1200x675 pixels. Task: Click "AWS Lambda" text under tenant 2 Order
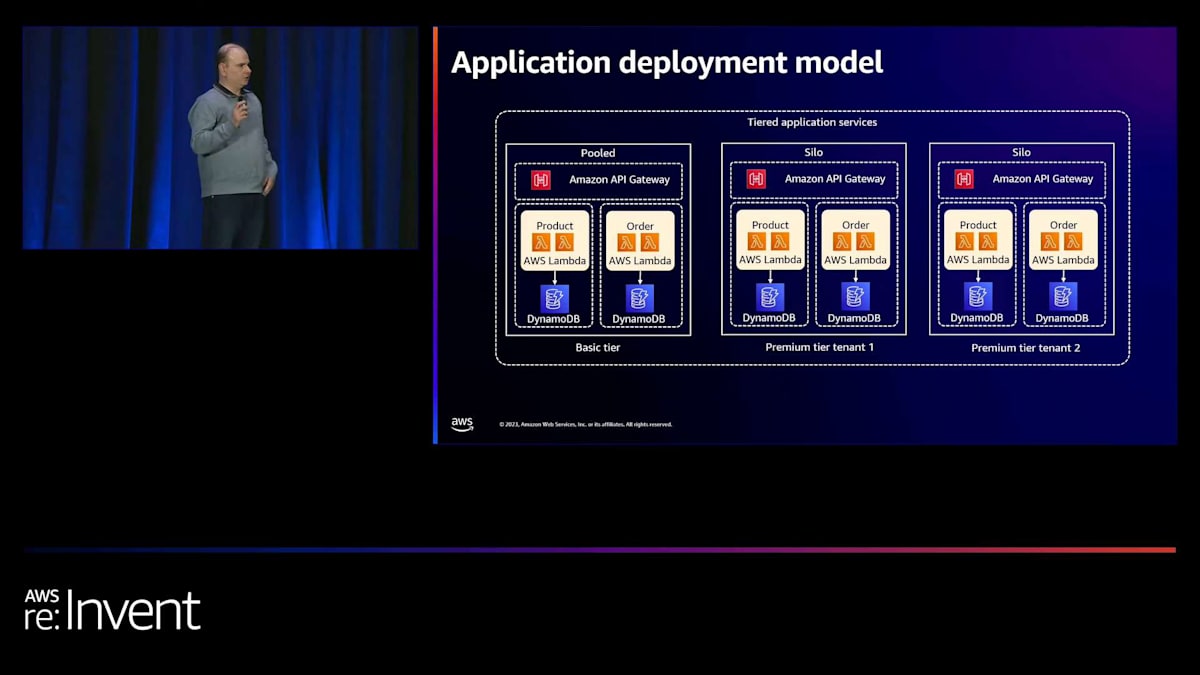[x=1063, y=260]
